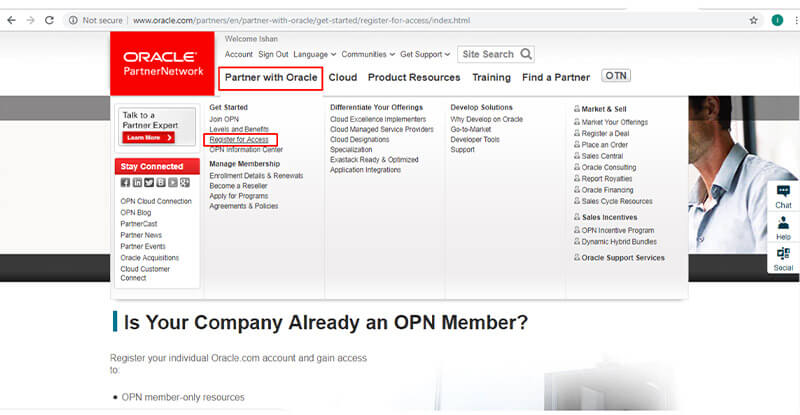Viewport: 800px width, 415px height.
Task: Open Specialization link
Action: point(351,150)
